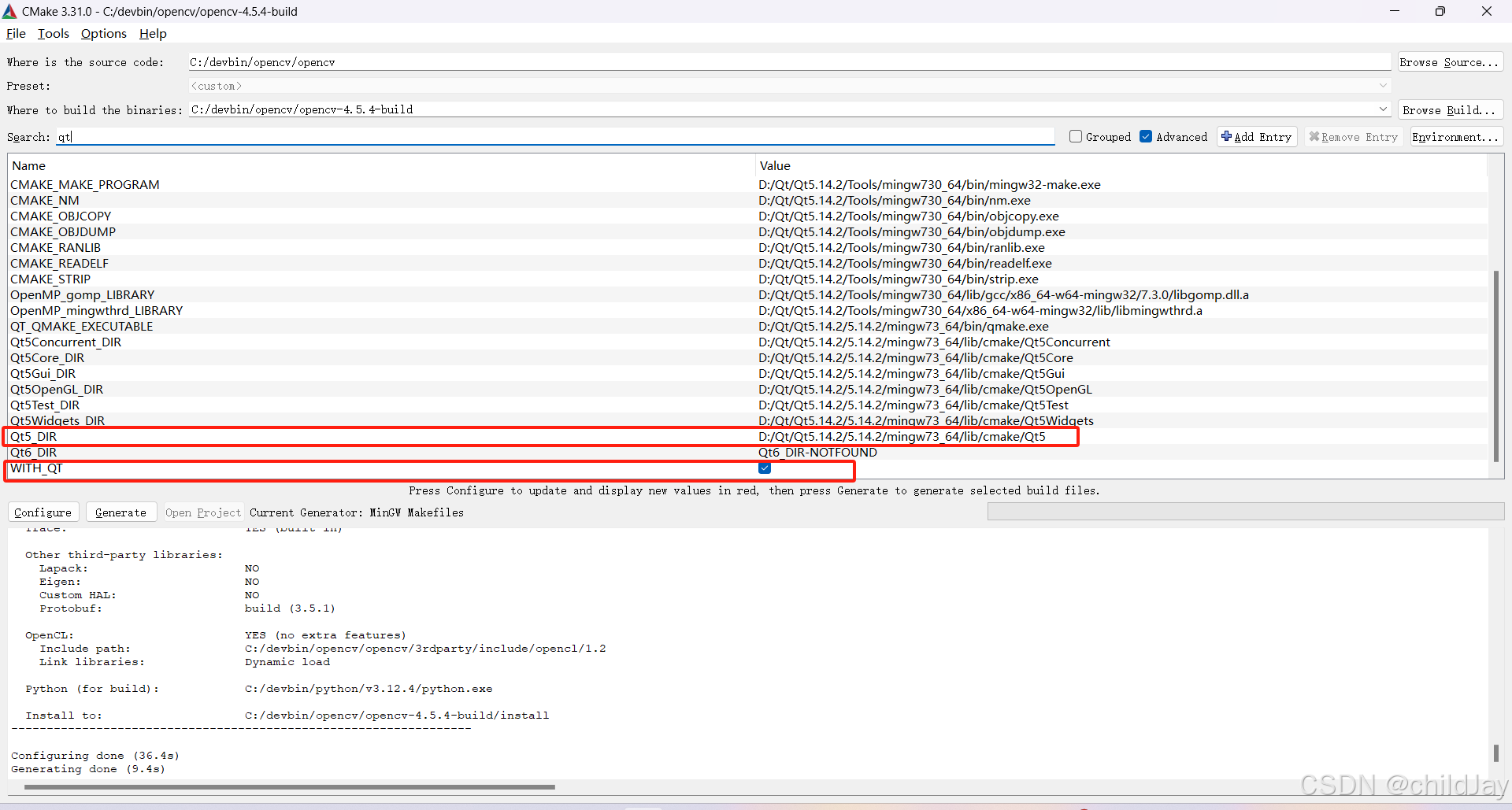The image size is (1512, 810).
Task: Expand the Preset dropdown
Action: 1383,86
